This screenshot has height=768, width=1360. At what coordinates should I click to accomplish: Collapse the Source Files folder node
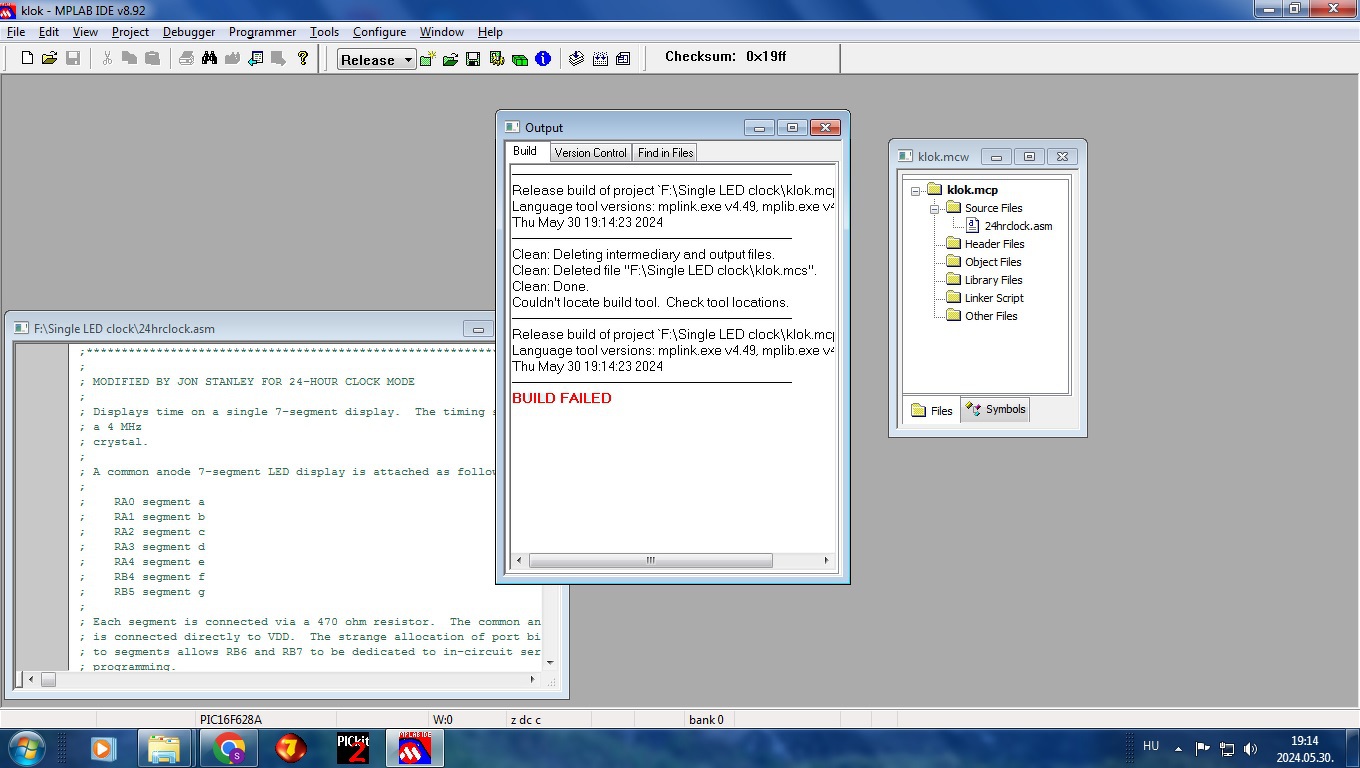coord(933,208)
